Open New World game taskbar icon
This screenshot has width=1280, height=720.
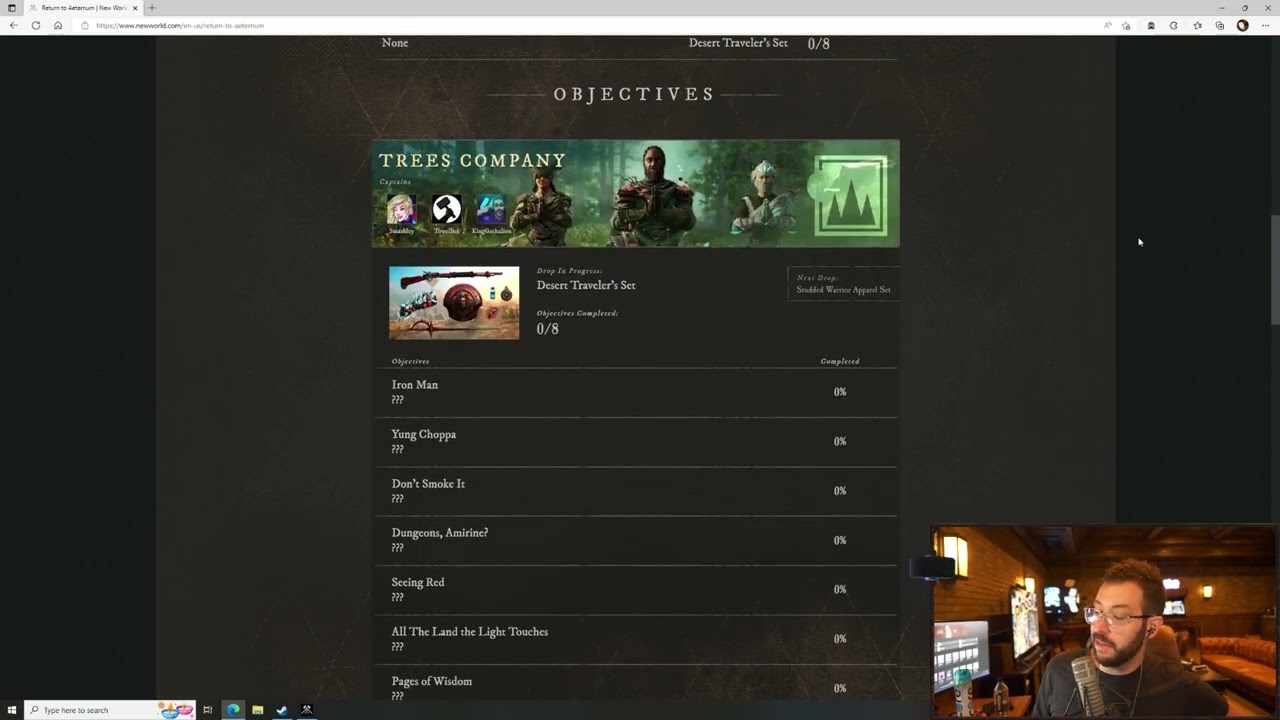click(307, 710)
